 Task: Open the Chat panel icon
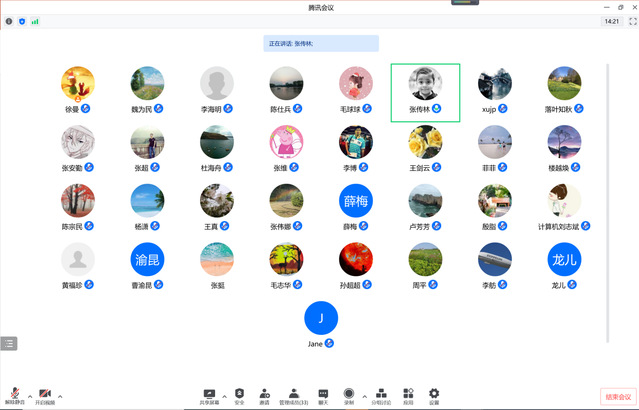pos(323,395)
